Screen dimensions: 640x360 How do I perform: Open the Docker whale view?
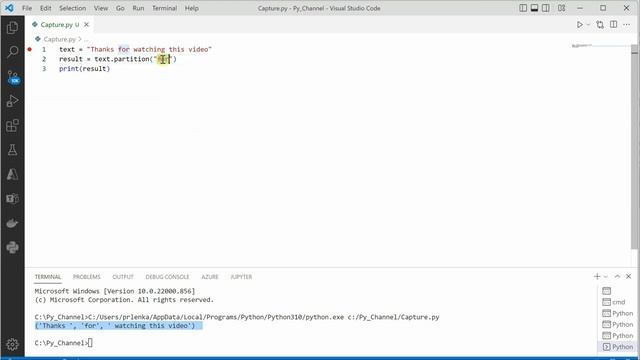coord(12,223)
